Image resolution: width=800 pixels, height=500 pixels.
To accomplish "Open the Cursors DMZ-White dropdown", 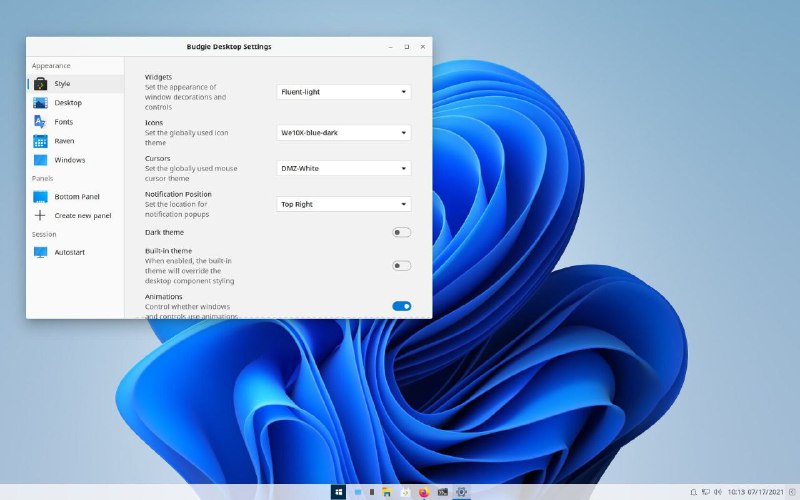I will [343, 168].
